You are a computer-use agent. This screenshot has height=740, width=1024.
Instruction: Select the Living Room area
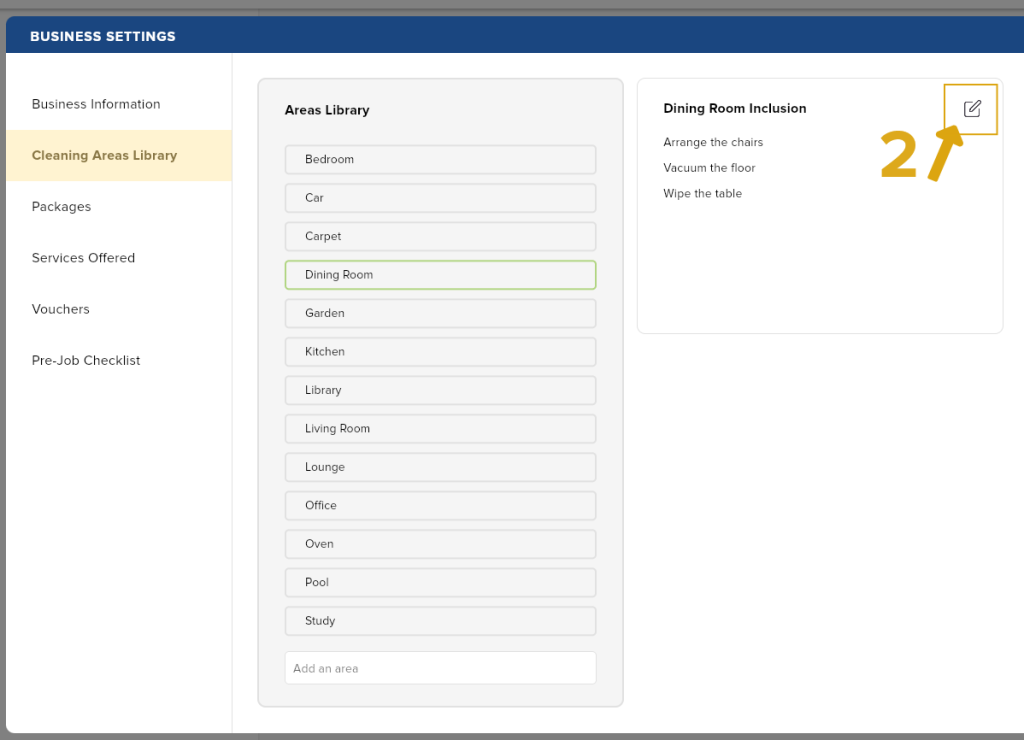[440, 428]
